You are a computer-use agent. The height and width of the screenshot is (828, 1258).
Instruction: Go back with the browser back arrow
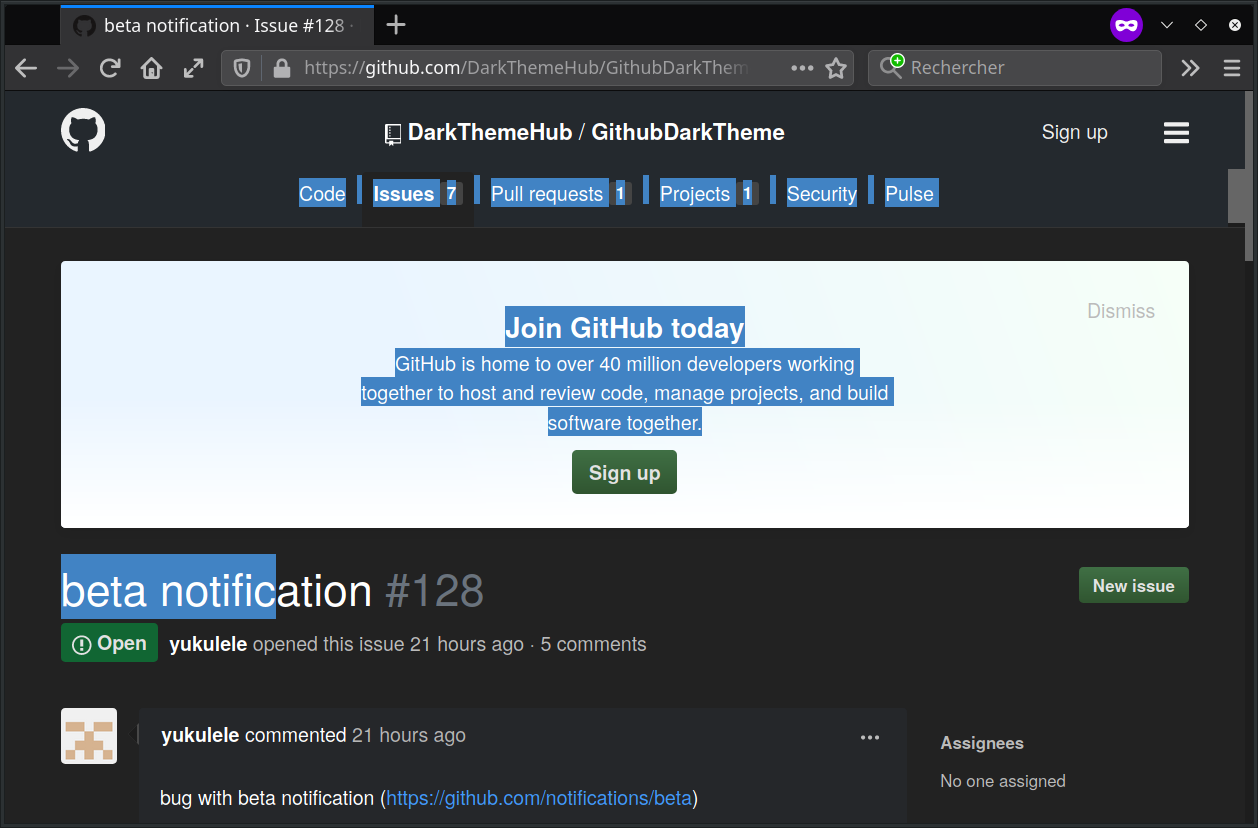[x=26, y=68]
